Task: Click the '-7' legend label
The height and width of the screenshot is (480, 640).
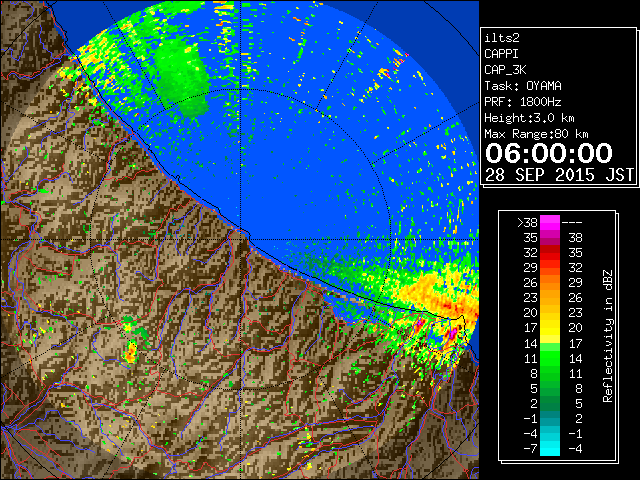Action: (530, 449)
